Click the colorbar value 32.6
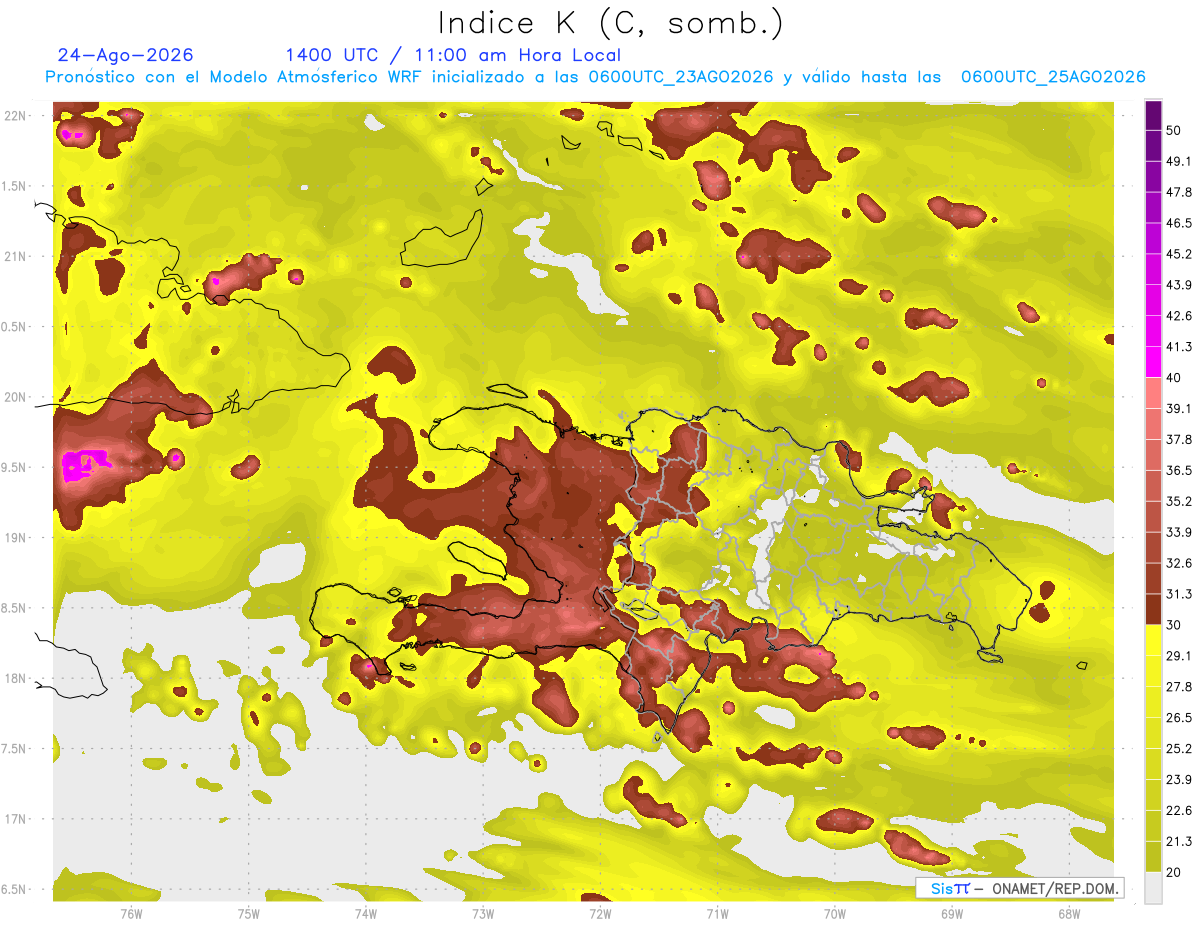This screenshot has height=927, width=1200. pyautogui.click(x=1178, y=563)
